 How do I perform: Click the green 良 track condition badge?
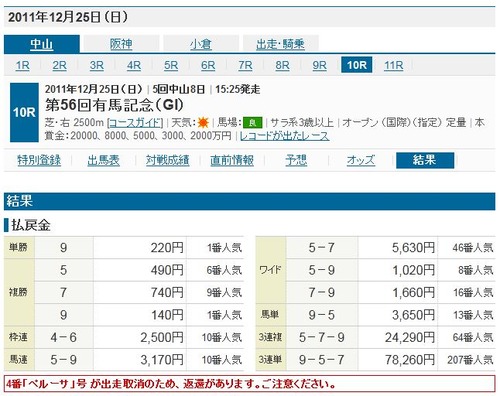coord(253,123)
